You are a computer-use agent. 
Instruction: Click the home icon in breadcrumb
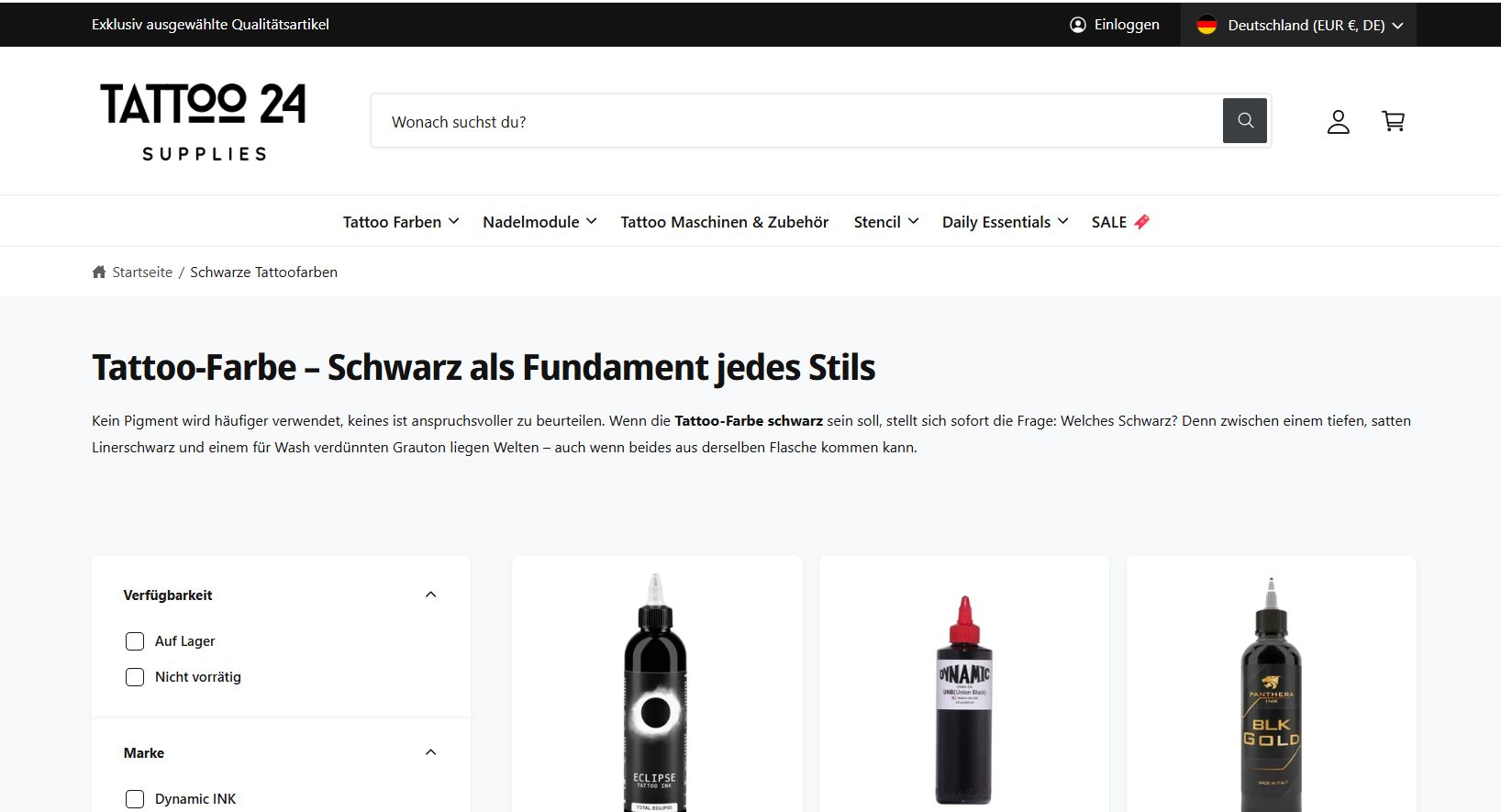pyautogui.click(x=99, y=272)
